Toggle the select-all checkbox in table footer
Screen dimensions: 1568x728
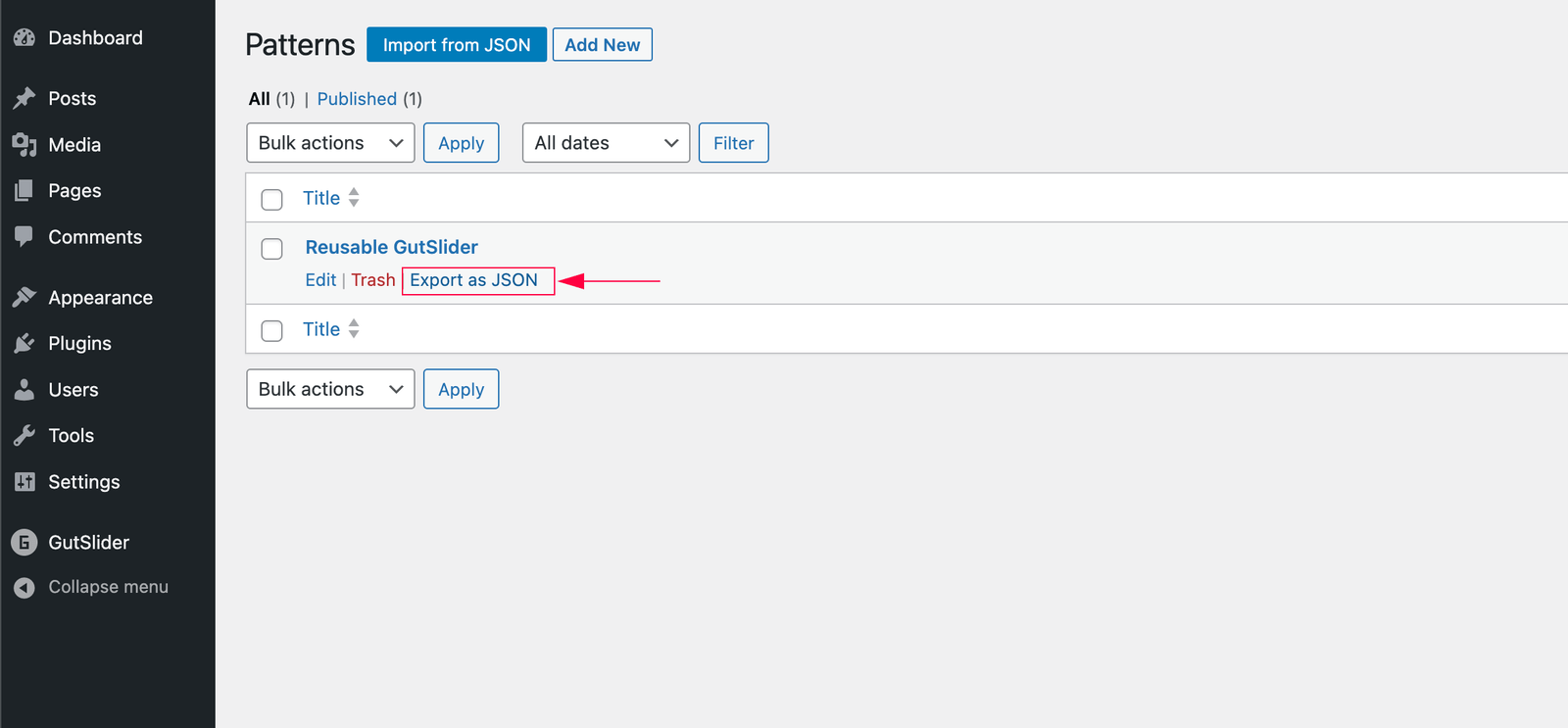tap(272, 331)
